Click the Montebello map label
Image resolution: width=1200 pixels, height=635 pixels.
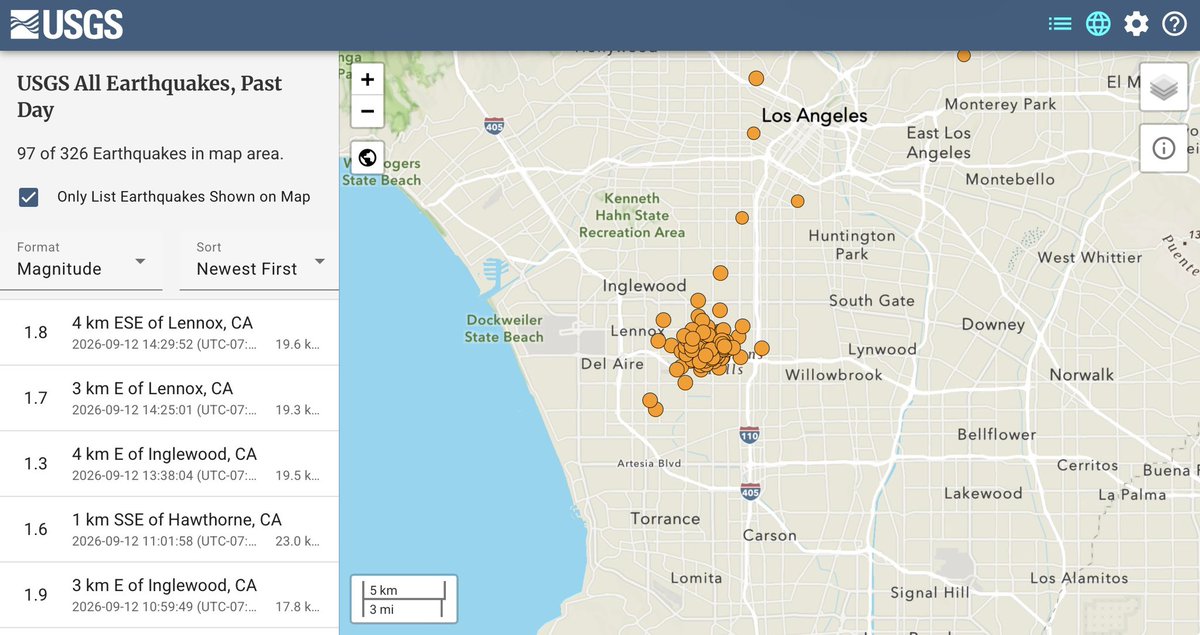[x=1010, y=179]
